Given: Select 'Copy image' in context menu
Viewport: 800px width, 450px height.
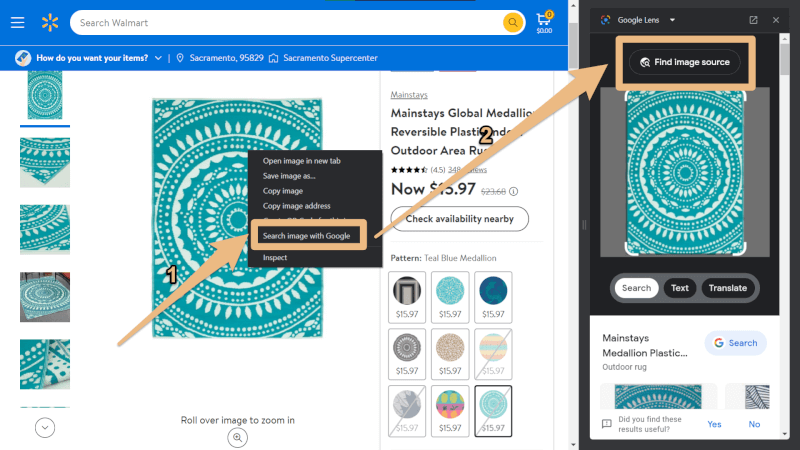Looking at the screenshot, I should [283, 191].
